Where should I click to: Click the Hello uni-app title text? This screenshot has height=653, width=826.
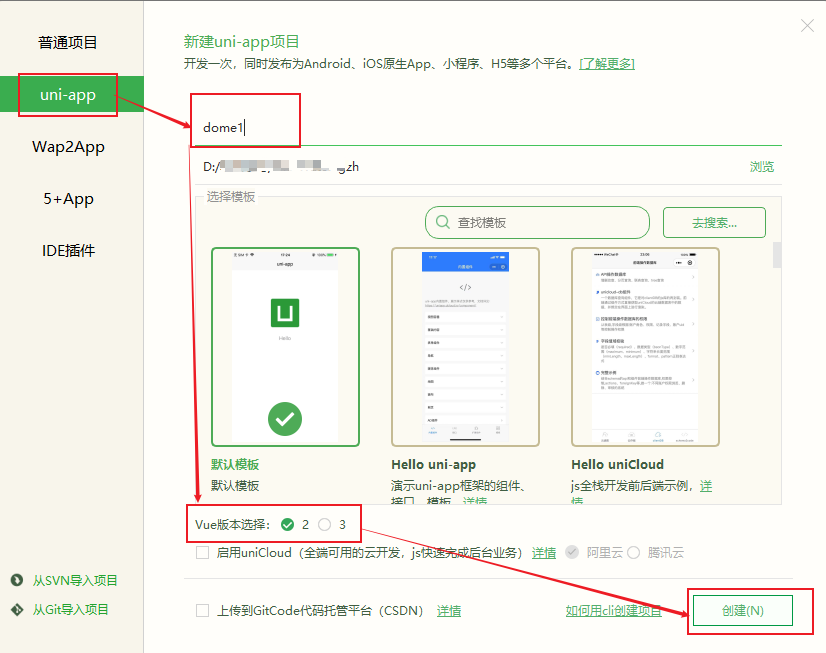[x=434, y=464]
